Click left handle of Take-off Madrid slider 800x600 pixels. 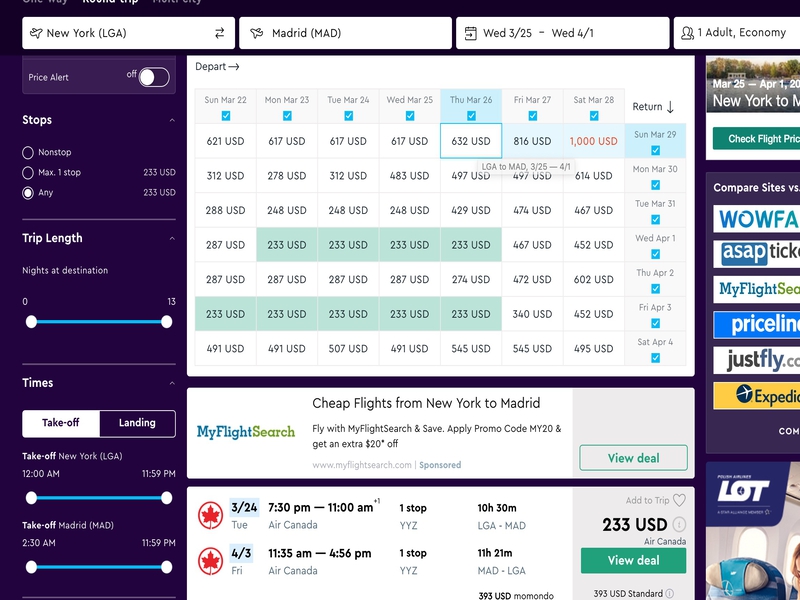click(x=31, y=567)
